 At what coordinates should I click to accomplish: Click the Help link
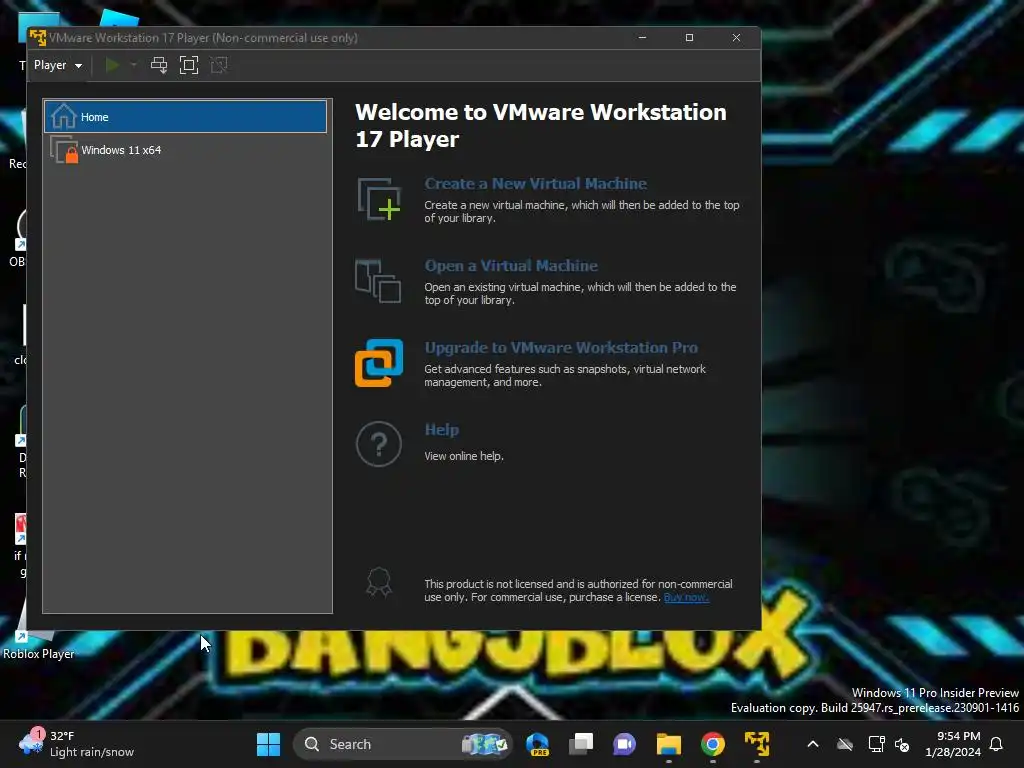point(441,430)
